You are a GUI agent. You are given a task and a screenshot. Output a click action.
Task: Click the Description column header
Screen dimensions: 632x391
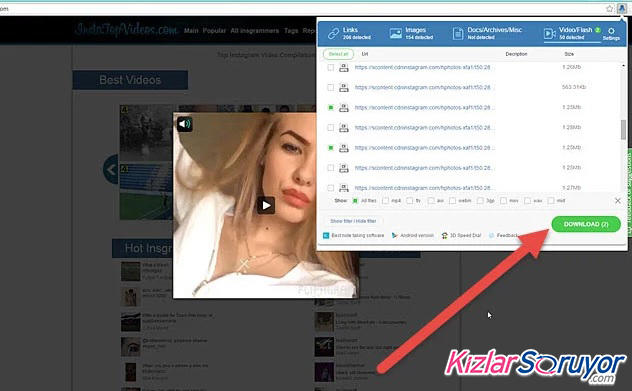click(x=516, y=54)
